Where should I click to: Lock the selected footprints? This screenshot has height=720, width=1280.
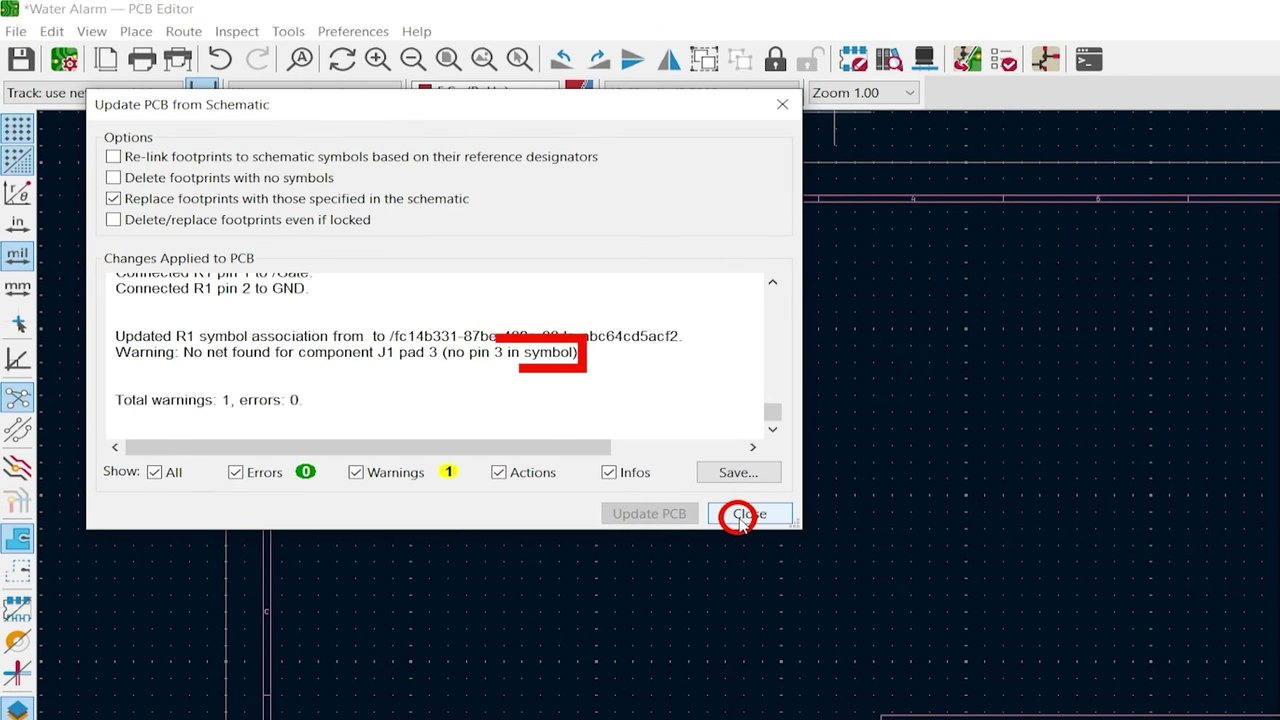click(x=775, y=60)
